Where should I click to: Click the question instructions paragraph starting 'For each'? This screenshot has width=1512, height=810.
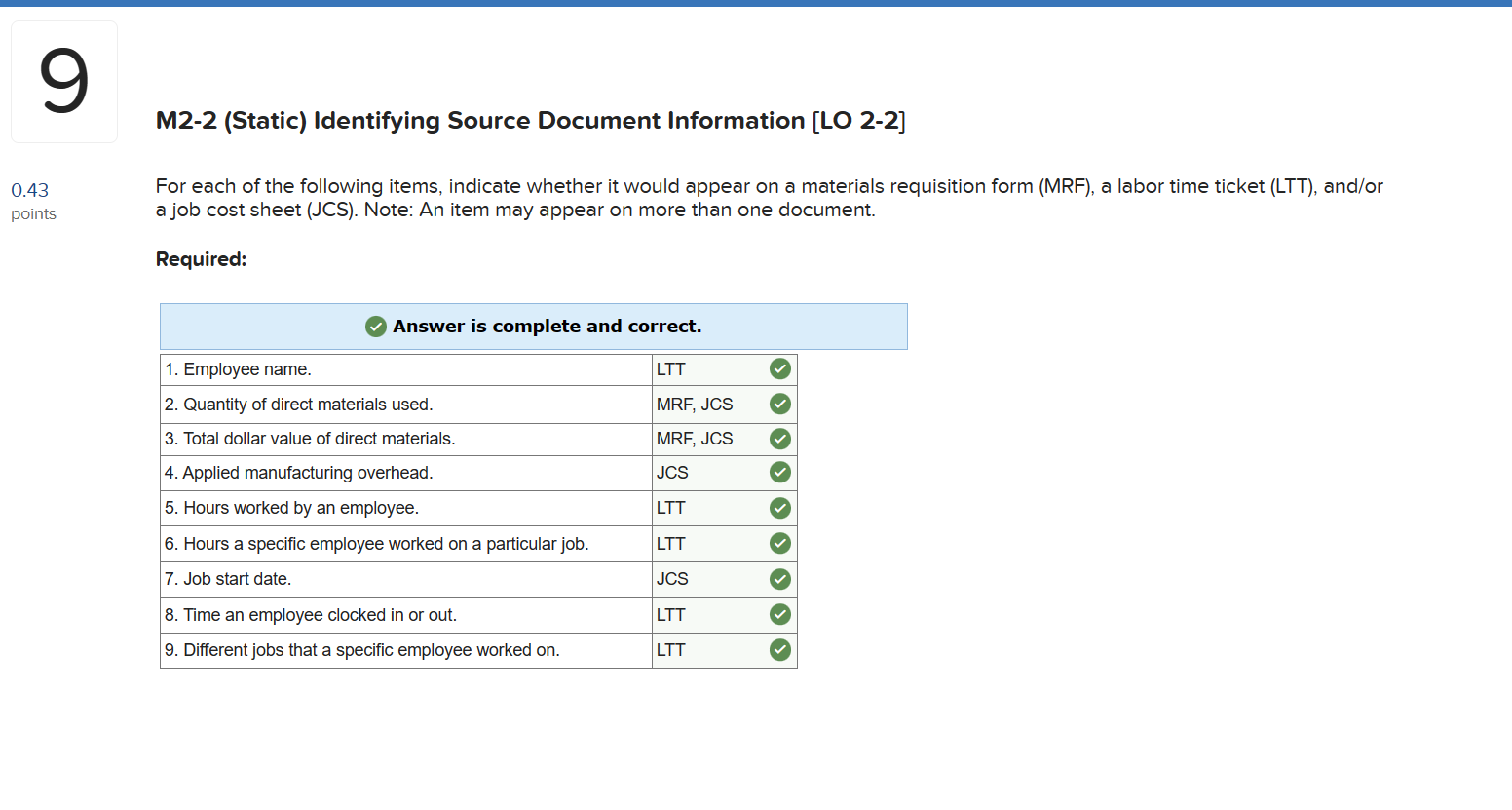[770, 198]
